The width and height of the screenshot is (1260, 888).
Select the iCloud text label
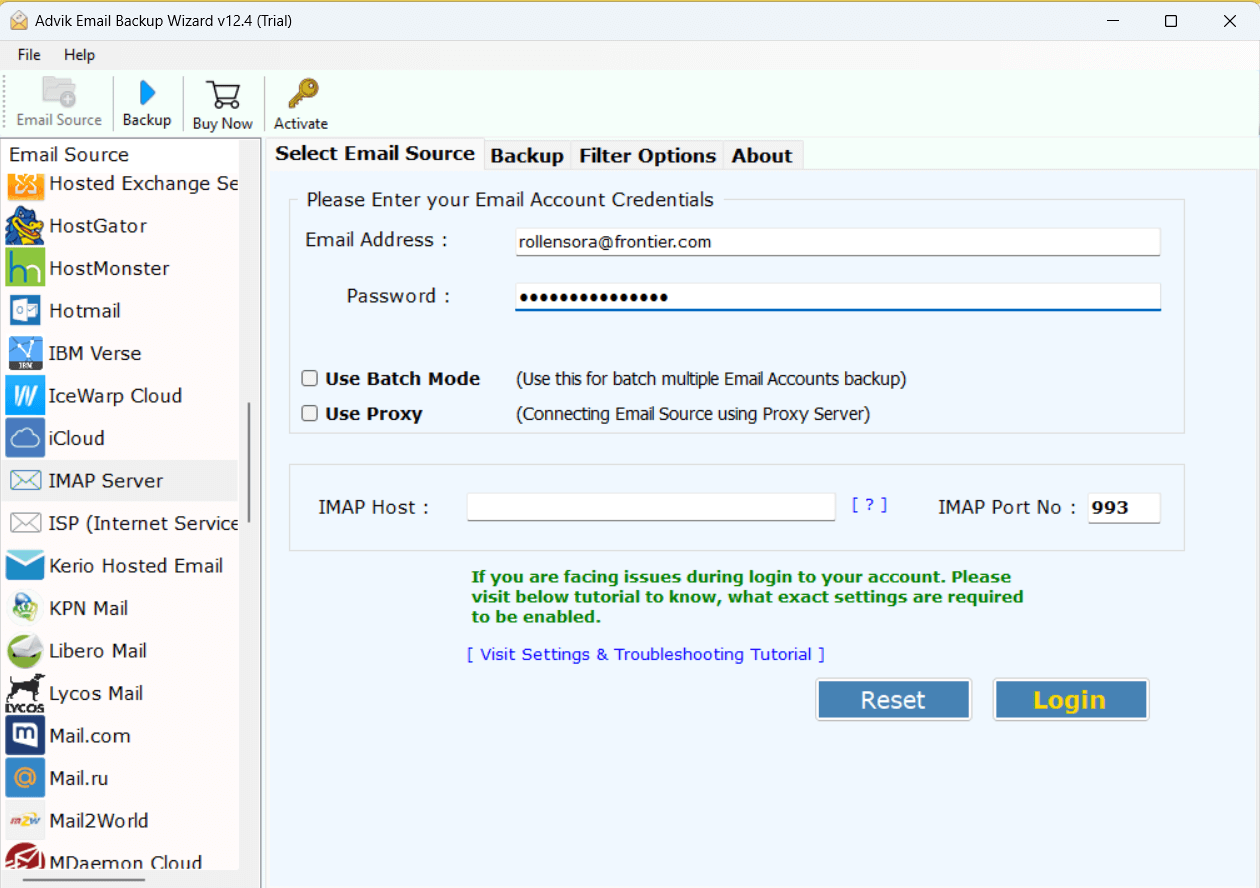pyautogui.click(x=77, y=438)
